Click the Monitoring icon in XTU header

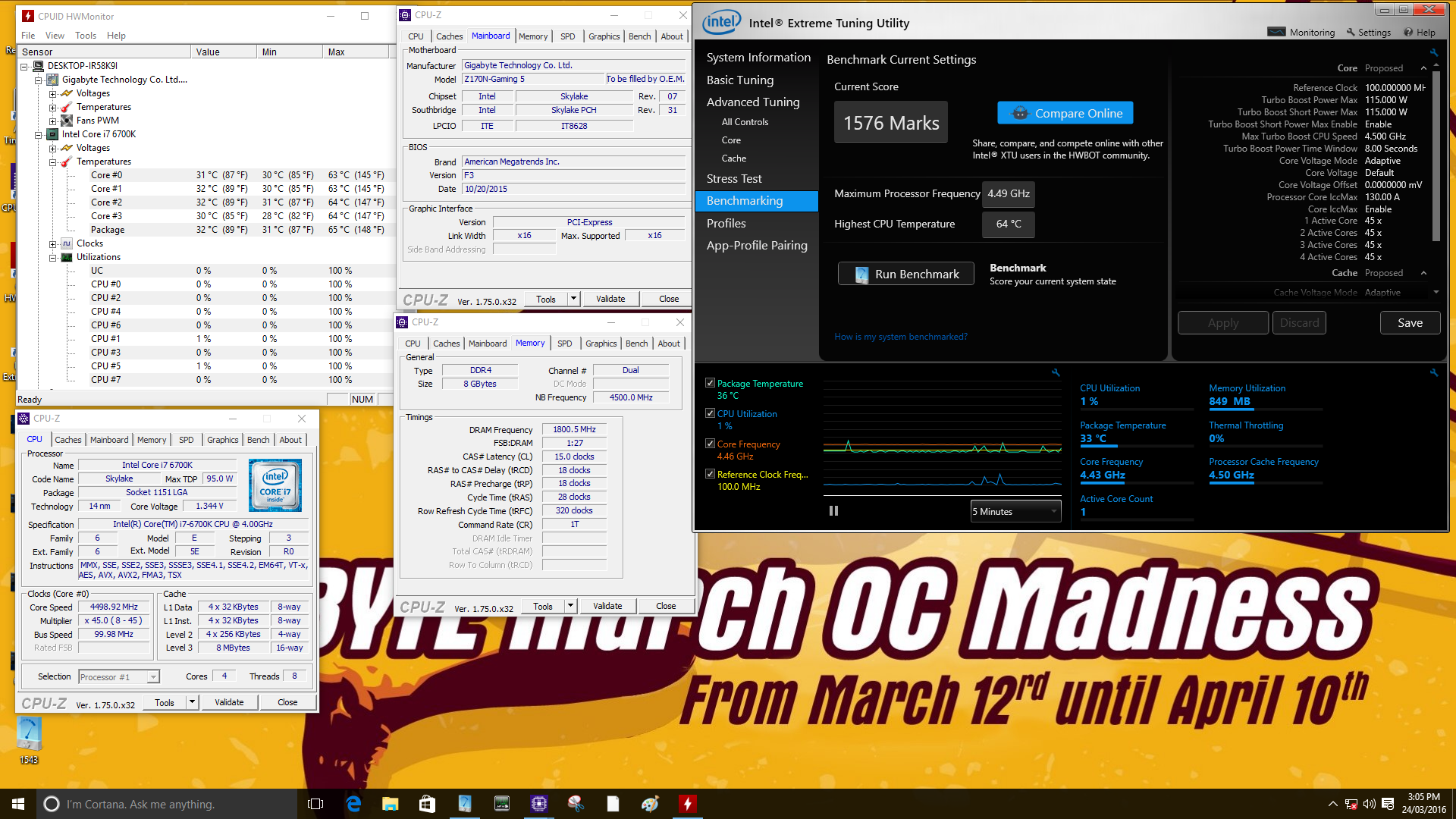pyautogui.click(x=1276, y=32)
